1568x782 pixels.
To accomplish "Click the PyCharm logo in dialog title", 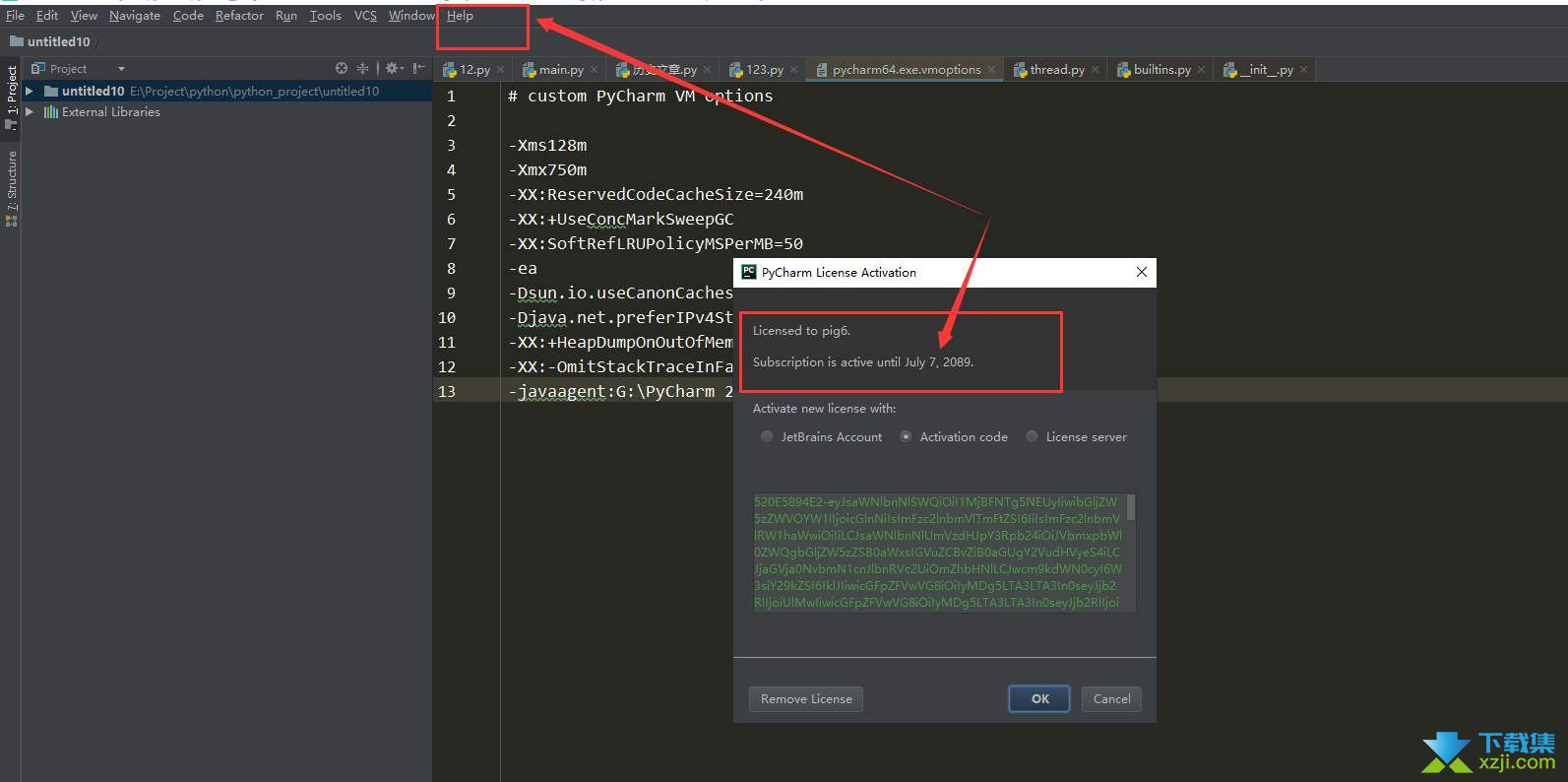I will 749,272.
